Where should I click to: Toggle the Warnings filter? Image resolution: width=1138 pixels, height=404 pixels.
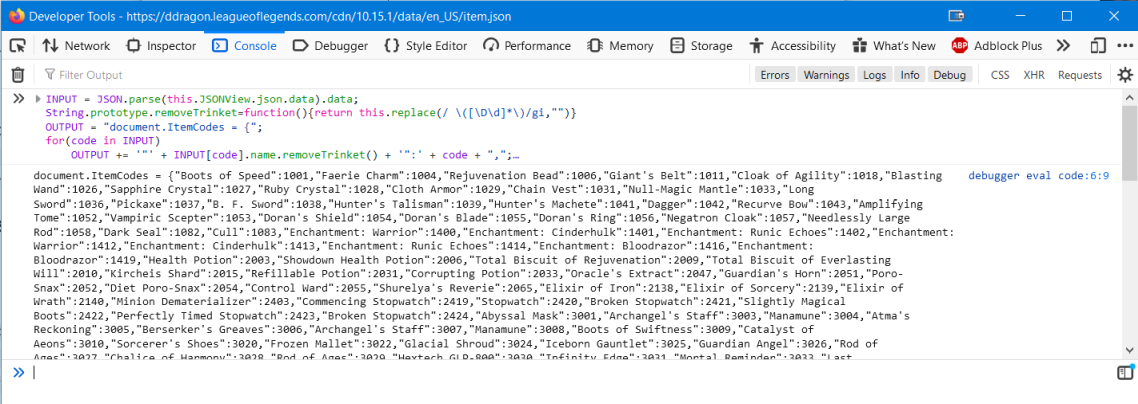point(826,75)
